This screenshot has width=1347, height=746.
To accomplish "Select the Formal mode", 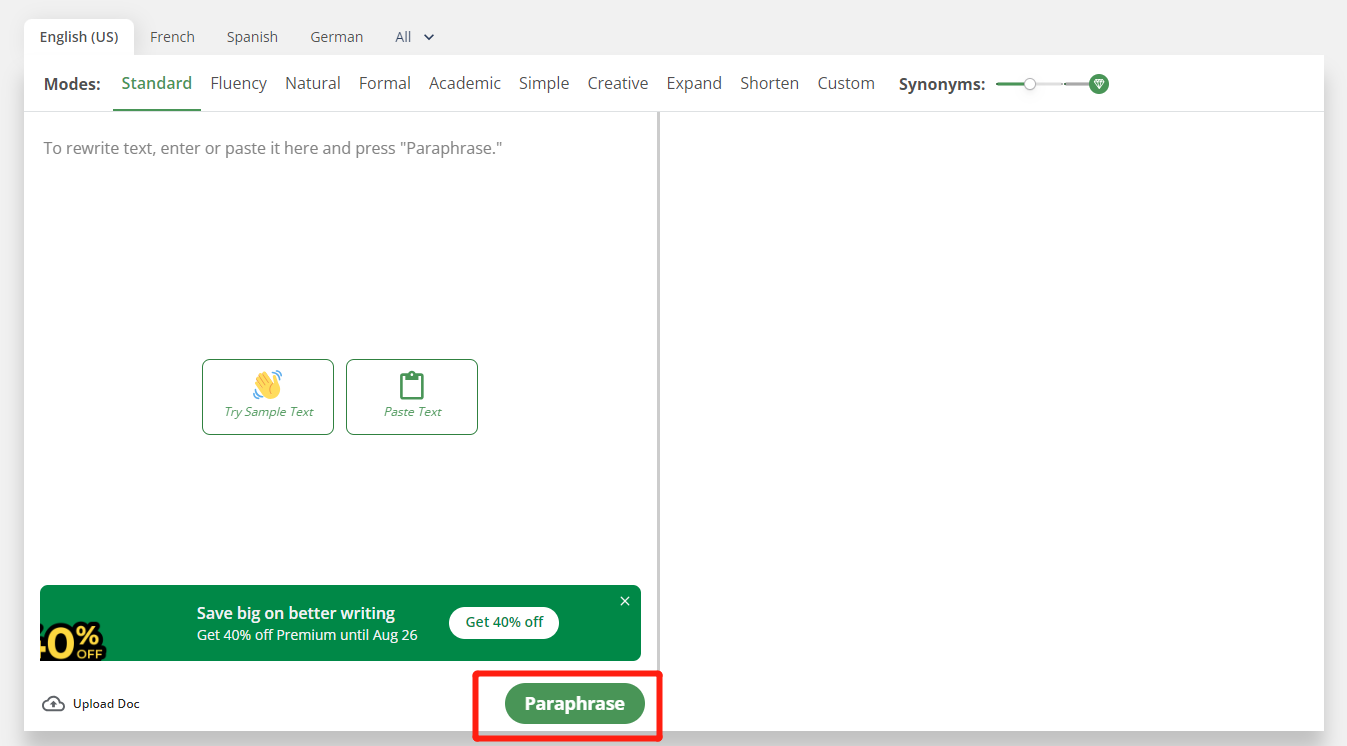I will coord(385,83).
